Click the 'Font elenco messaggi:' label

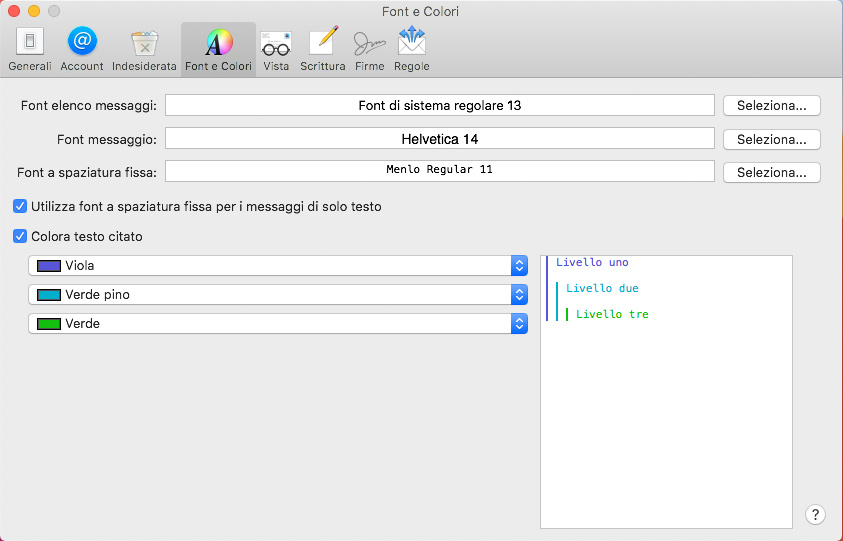point(89,105)
